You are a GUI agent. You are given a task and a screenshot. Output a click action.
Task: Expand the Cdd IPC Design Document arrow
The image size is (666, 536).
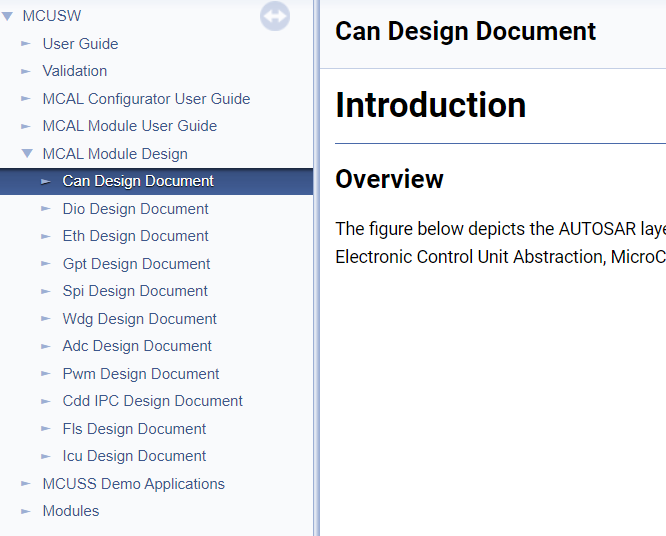click(x=46, y=401)
